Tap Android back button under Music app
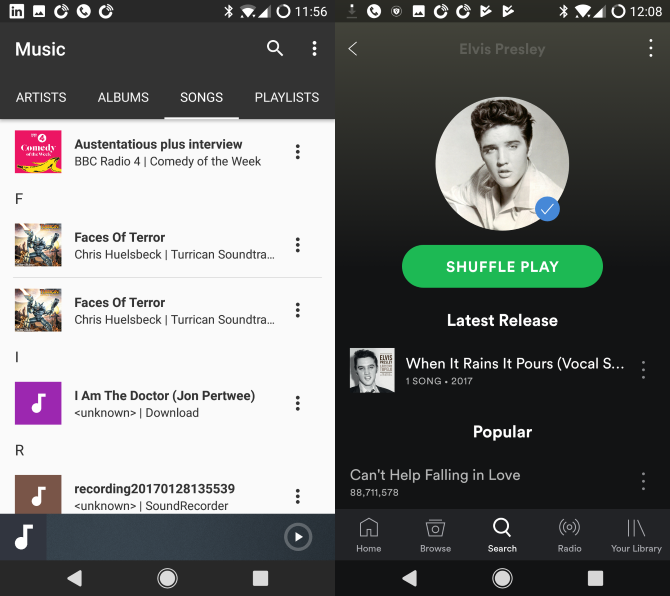Image resolution: width=670 pixels, height=596 pixels. pyautogui.click(x=75, y=578)
